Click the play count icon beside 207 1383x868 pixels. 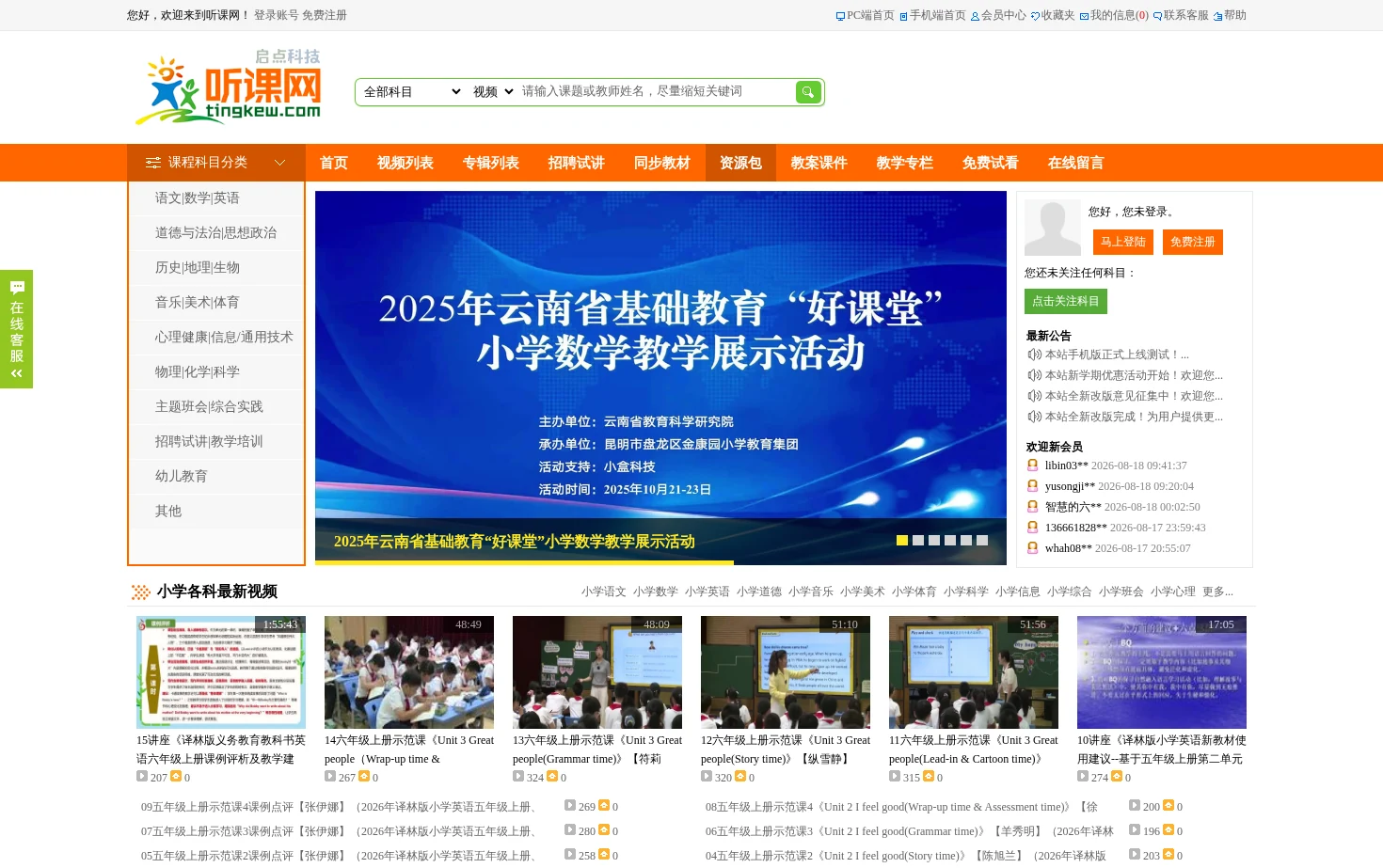point(142,777)
